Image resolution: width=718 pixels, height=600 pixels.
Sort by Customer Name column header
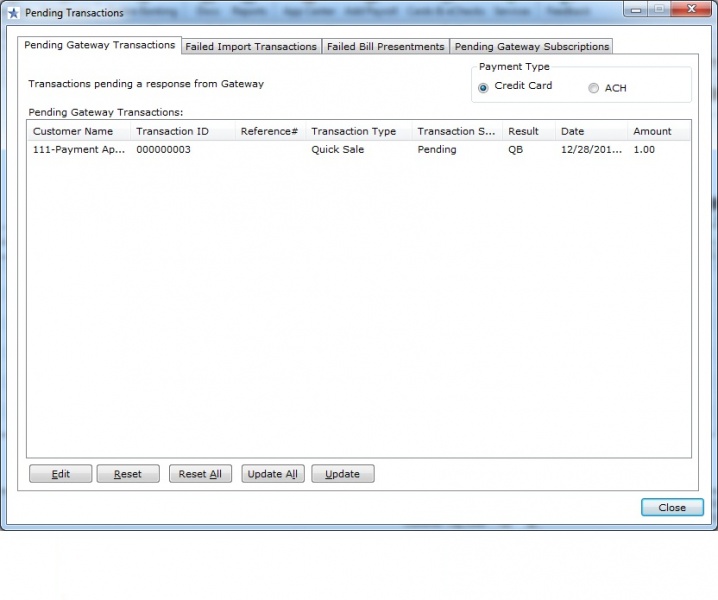79,131
